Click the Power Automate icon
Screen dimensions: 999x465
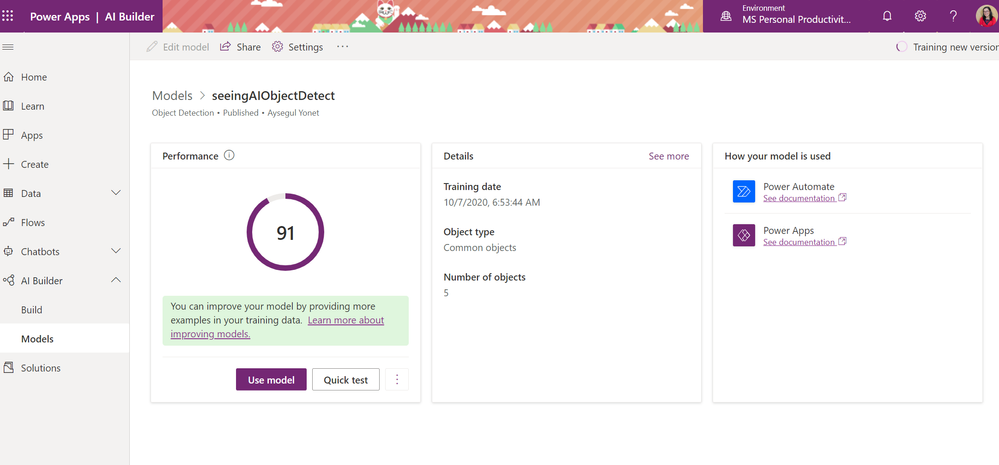click(744, 192)
